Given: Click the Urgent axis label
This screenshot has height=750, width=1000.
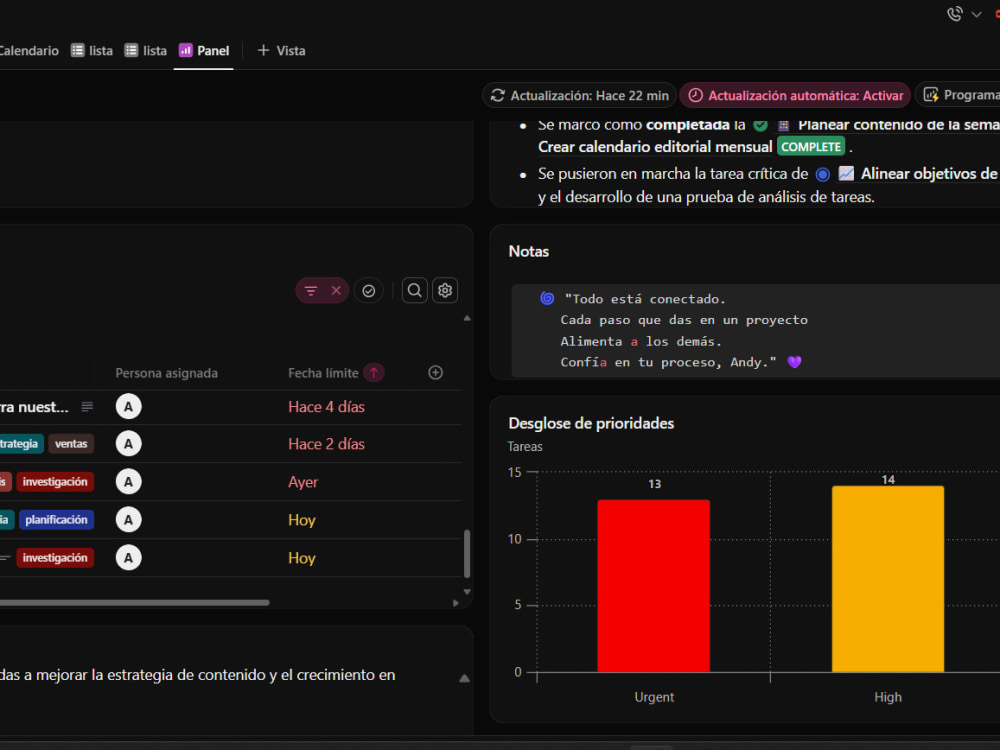Looking at the screenshot, I should pyautogui.click(x=654, y=697).
